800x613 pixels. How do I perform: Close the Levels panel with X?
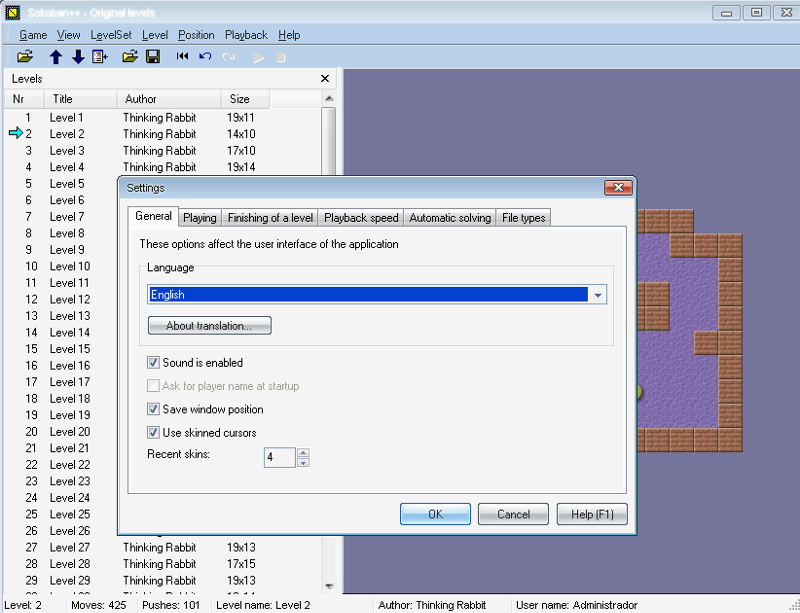coord(325,78)
